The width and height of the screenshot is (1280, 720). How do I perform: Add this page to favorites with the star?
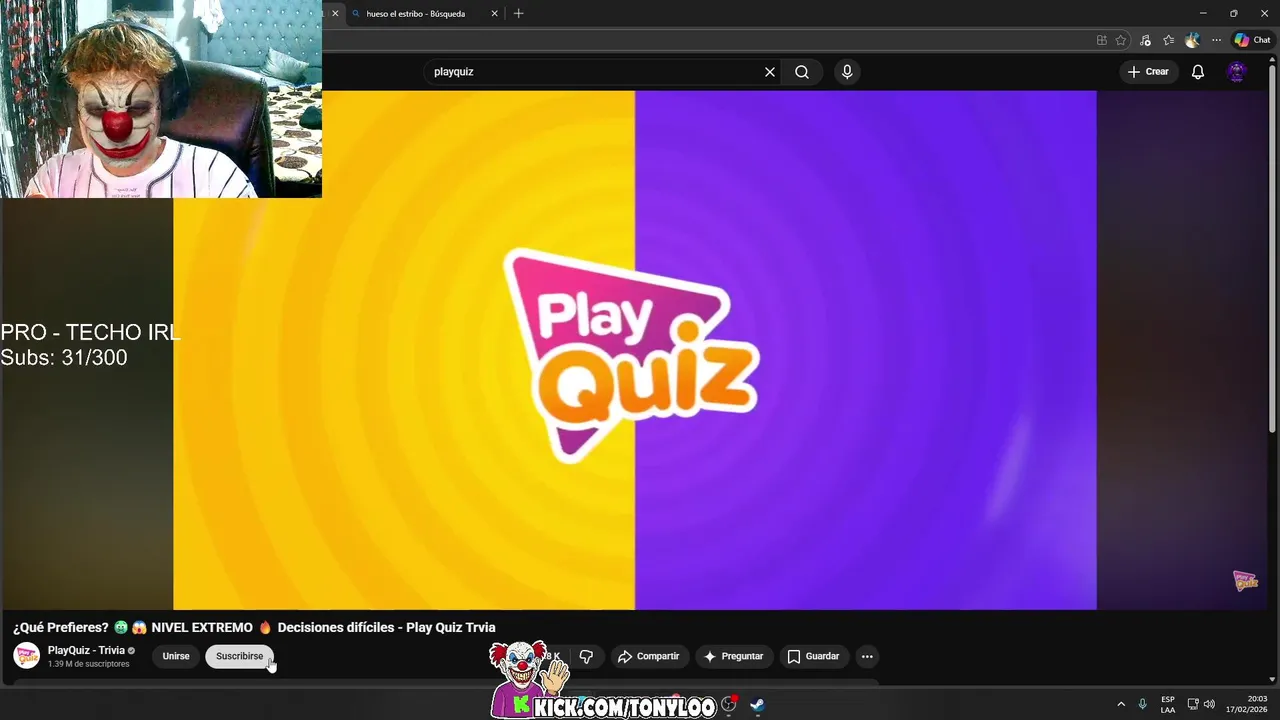tap(1121, 40)
